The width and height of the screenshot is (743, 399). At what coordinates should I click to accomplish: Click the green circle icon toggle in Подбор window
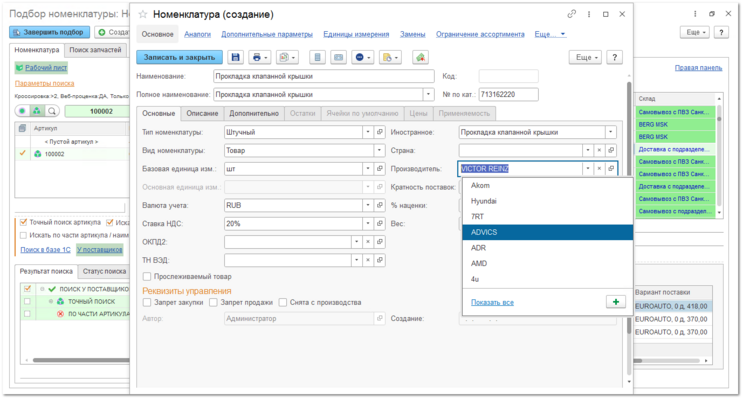pyautogui.click(x=22, y=111)
